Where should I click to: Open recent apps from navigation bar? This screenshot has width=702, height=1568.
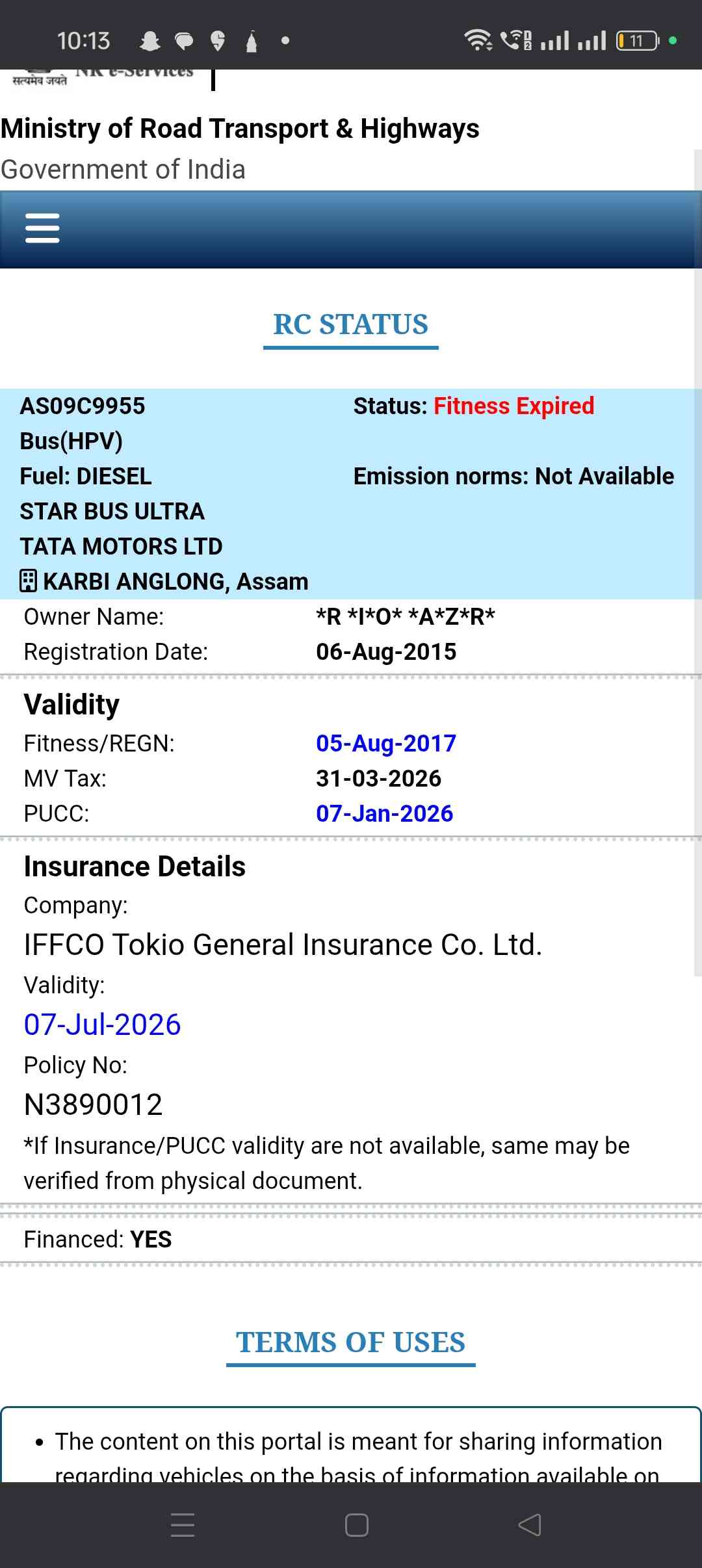pyautogui.click(x=183, y=1524)
